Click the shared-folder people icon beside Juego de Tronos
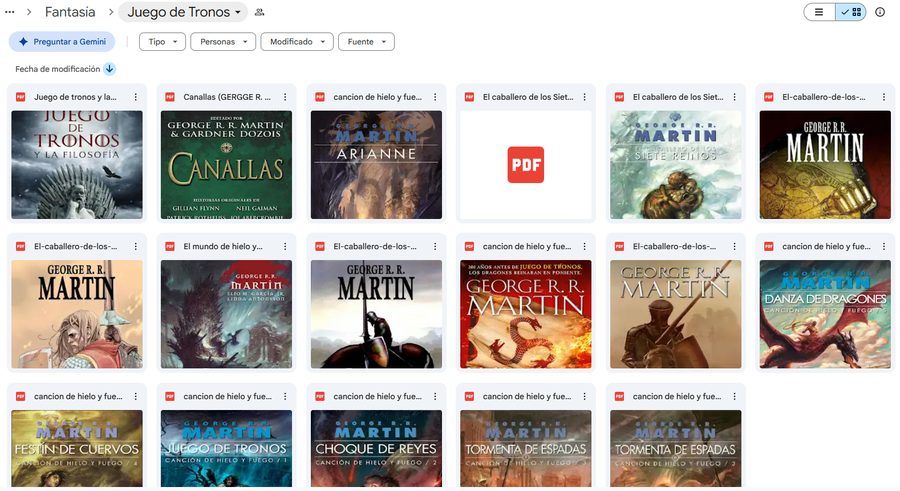This screenshot has height=491, width=900. 259,12
